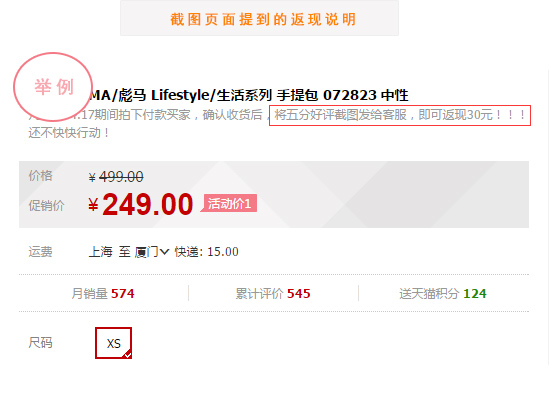Click the 促销价 label
This screenshot has width=551, height=400.
click(x=46, y=206)
